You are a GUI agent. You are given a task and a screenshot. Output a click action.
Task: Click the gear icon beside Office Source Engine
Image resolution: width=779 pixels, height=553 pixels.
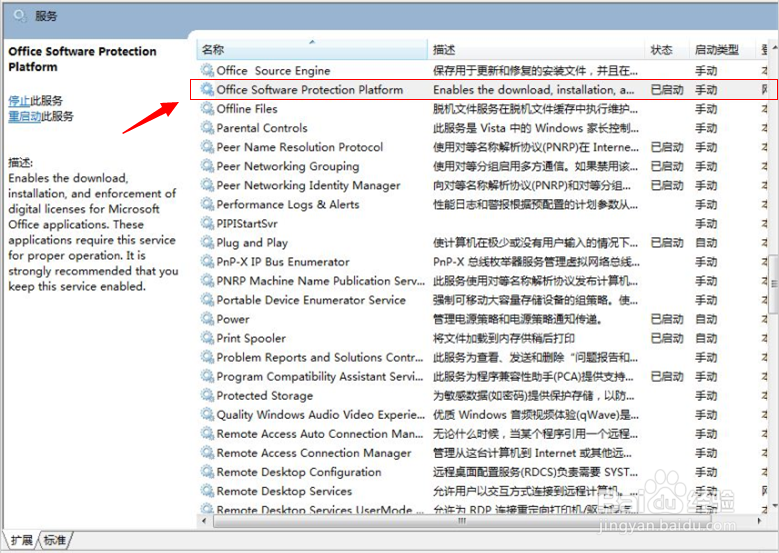[x=207, y=70]
